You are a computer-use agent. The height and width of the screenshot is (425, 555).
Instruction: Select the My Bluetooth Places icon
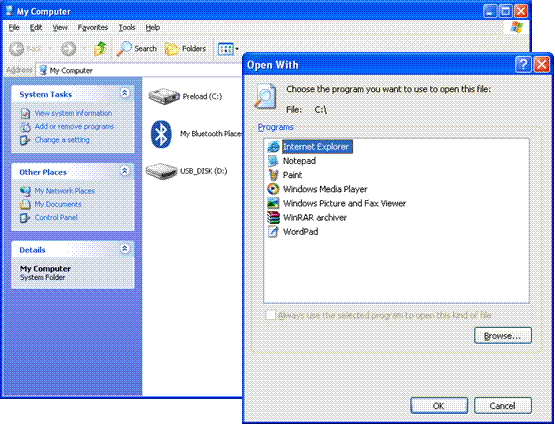pos(161,134)
